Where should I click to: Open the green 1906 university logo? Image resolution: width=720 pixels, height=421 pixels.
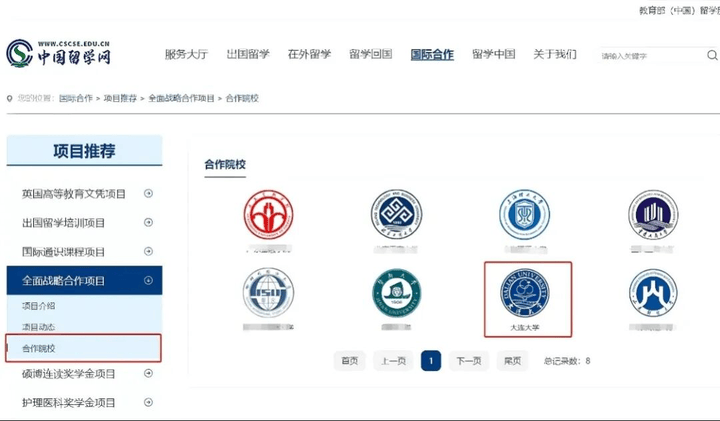point(396,292)
